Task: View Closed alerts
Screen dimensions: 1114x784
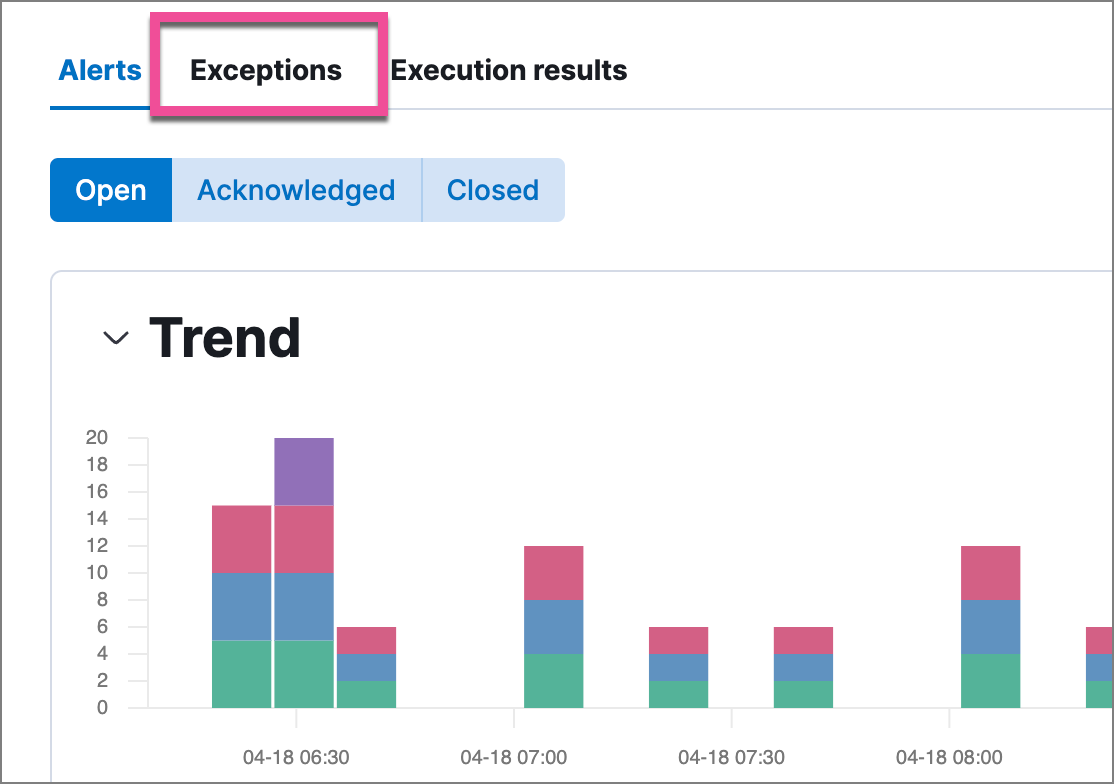Action: click(x=493, y=190)
